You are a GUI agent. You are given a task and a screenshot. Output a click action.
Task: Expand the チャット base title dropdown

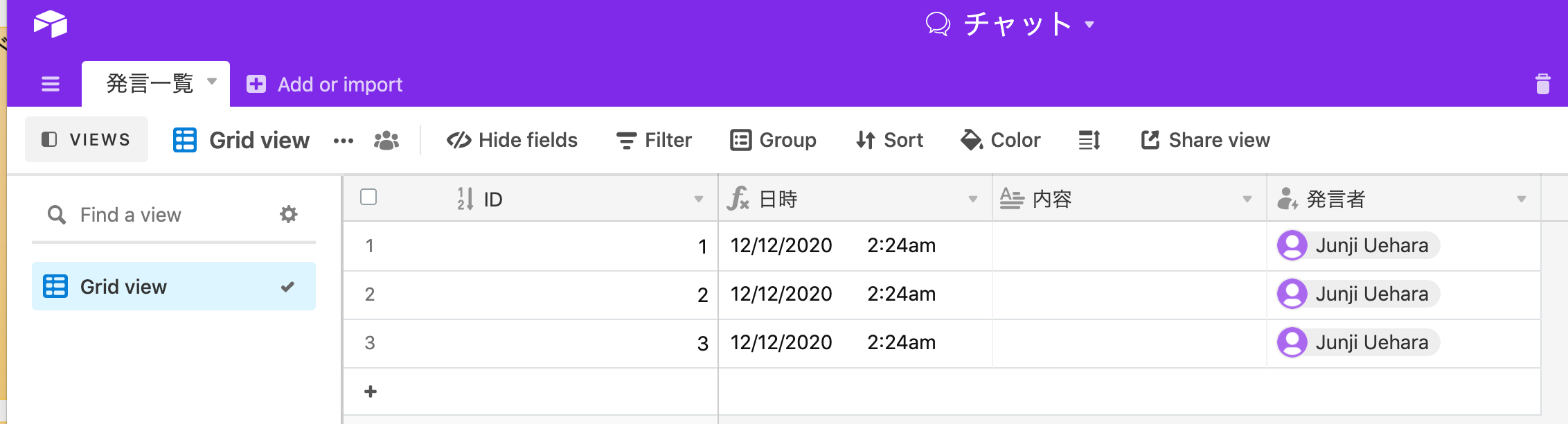click(1089, 25)
